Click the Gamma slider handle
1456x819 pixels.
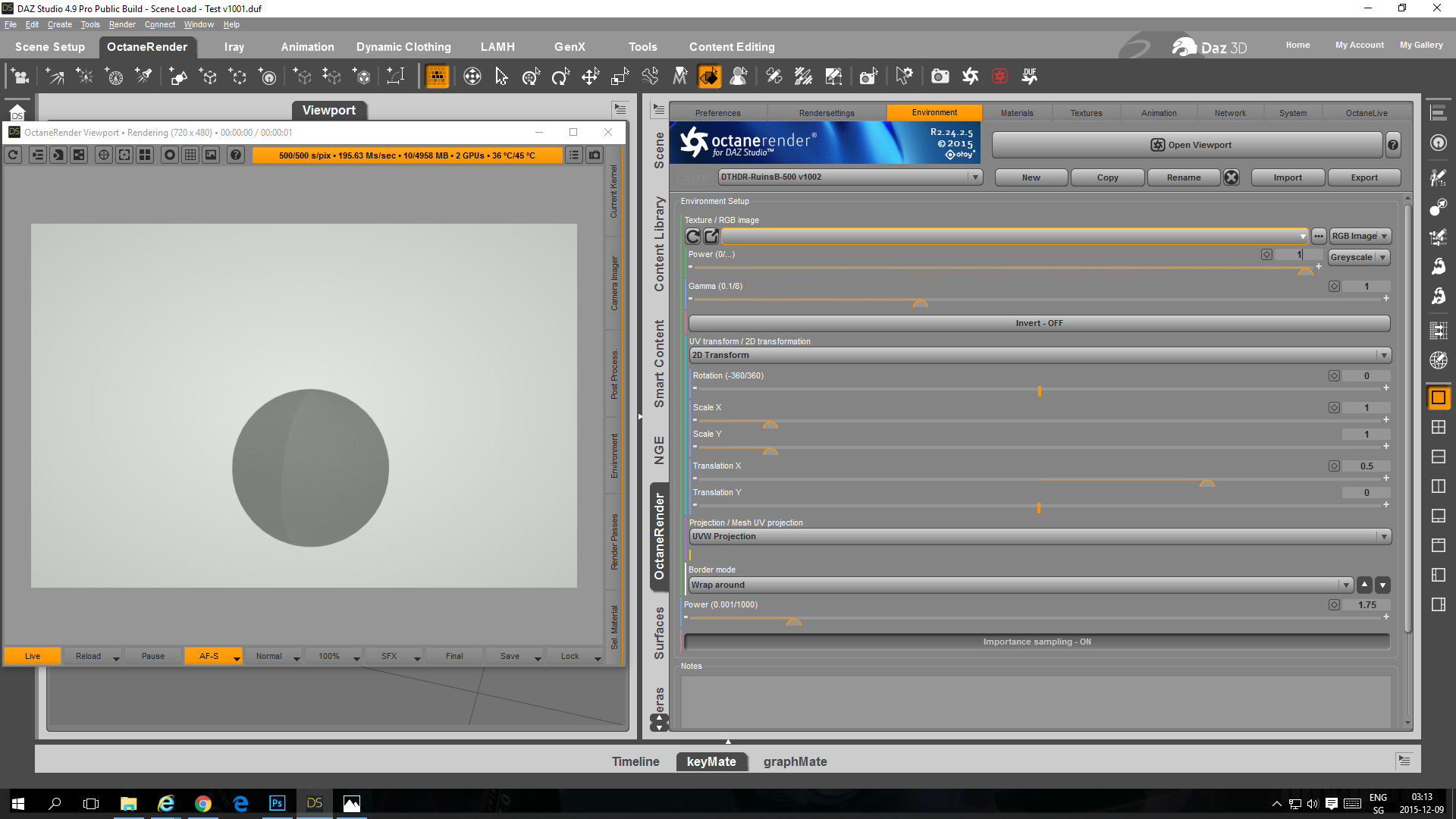[x=920, y=303]
